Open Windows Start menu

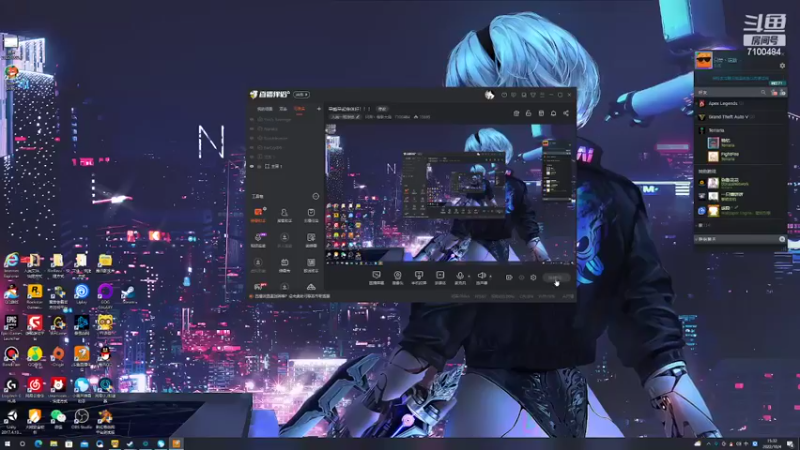point(7,444)
